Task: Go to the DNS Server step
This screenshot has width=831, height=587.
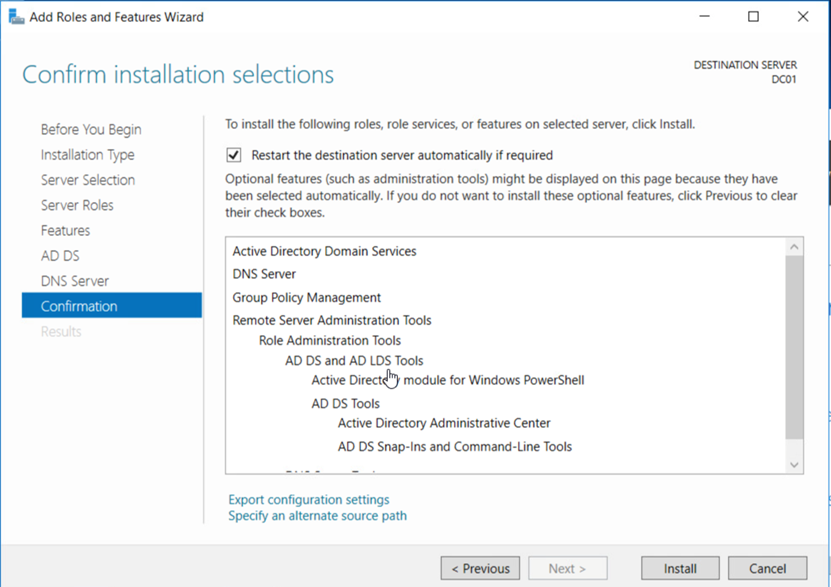Action: [75, 281]
